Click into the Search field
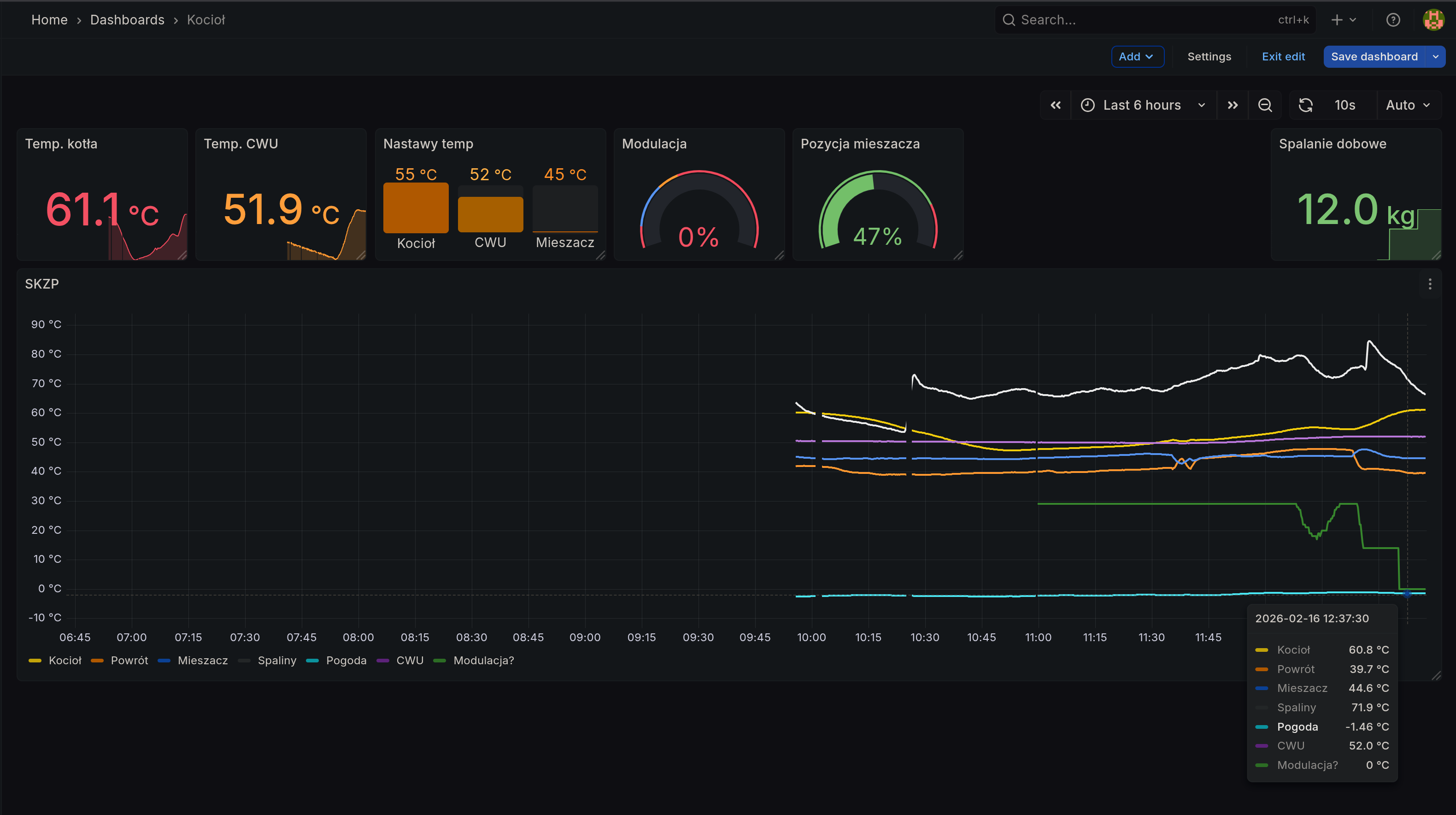 tap(1142, 20)
